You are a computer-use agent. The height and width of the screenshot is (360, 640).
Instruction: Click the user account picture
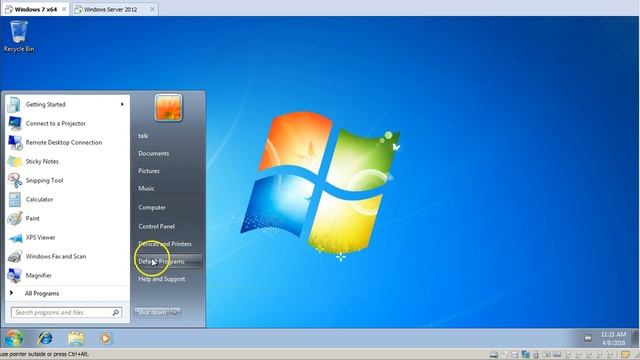168,108
